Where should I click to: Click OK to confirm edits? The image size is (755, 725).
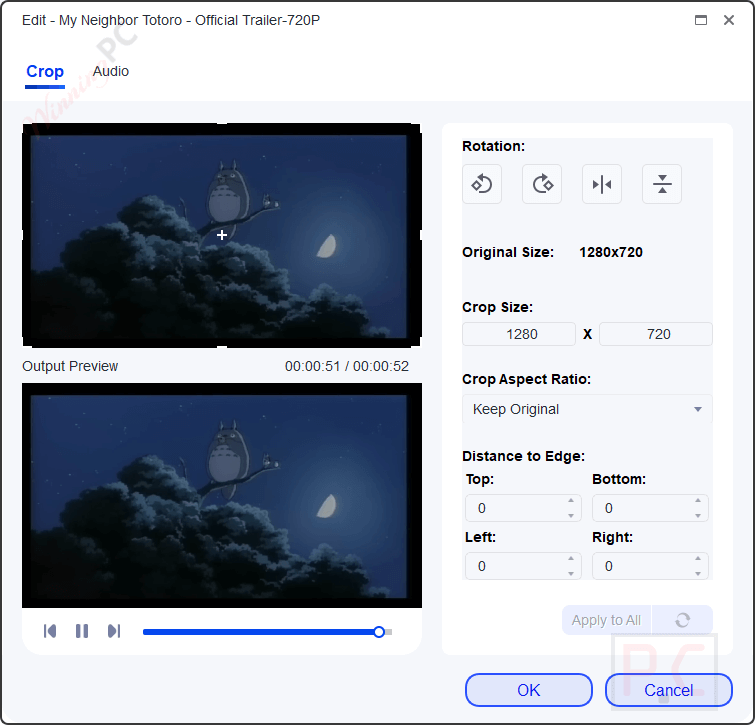click(x=529, y=690)
